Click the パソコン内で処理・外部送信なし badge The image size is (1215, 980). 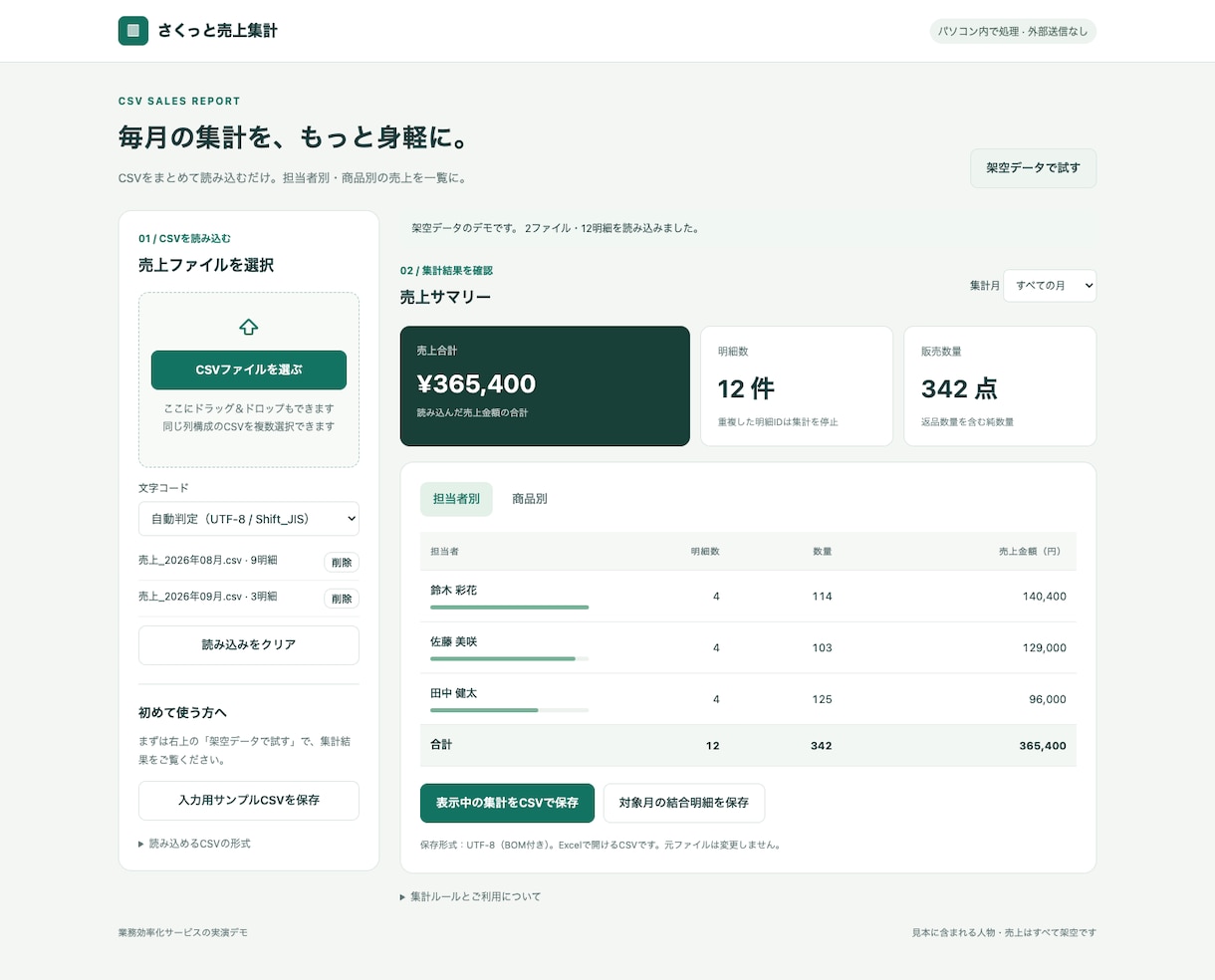(x=1013, y=32)
